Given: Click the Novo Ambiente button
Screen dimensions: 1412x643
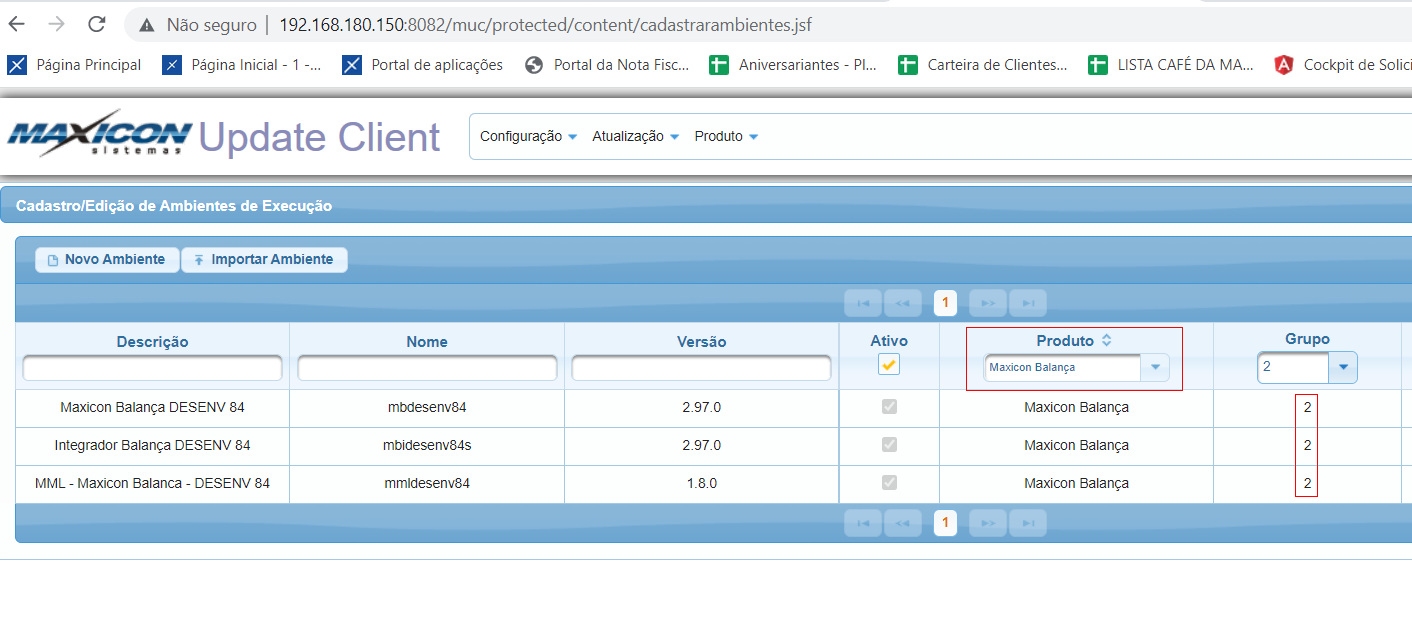Looking at the screenshot, I should (x=107, y=259).
